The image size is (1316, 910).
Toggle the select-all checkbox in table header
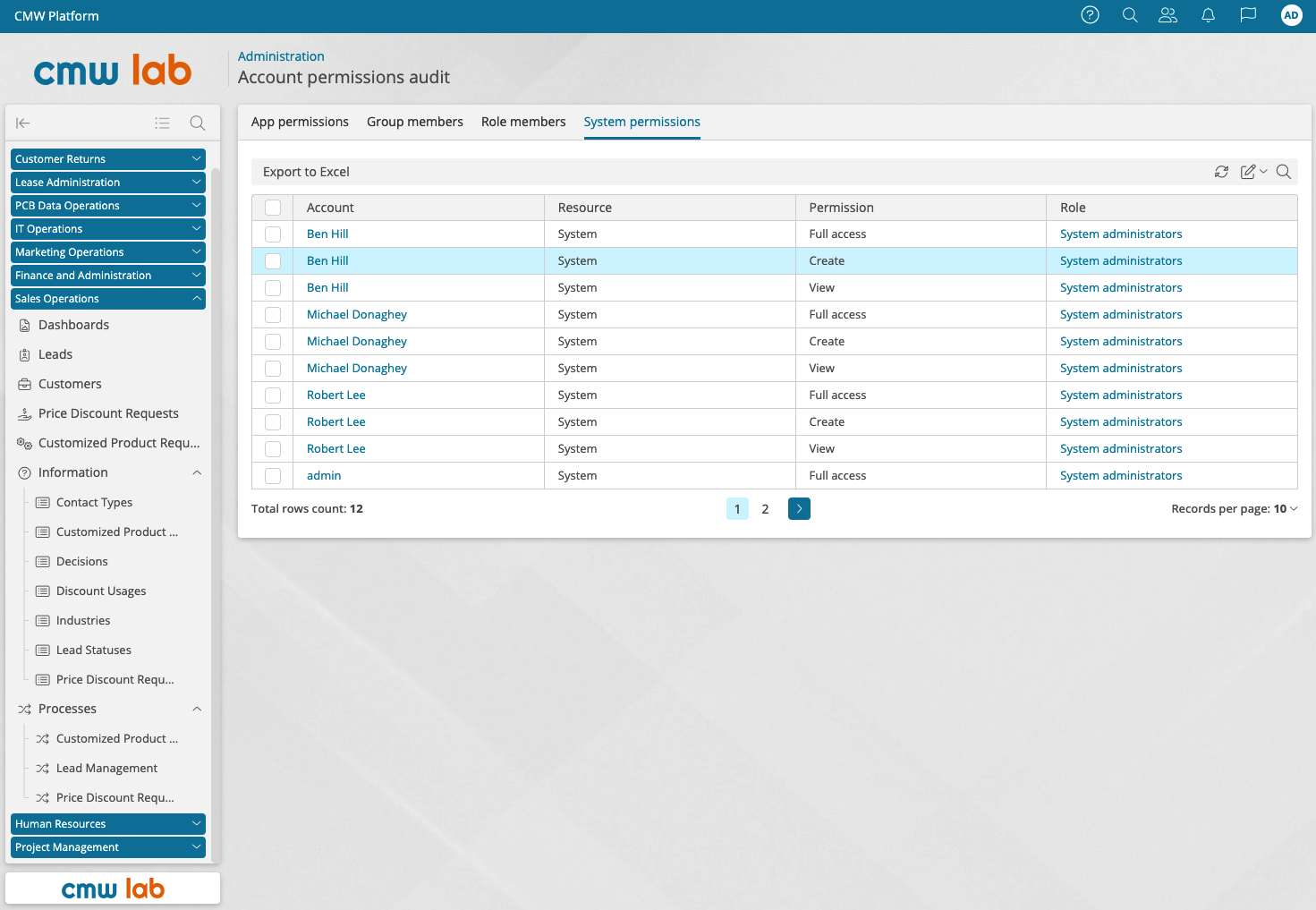(x=273, y=208)
